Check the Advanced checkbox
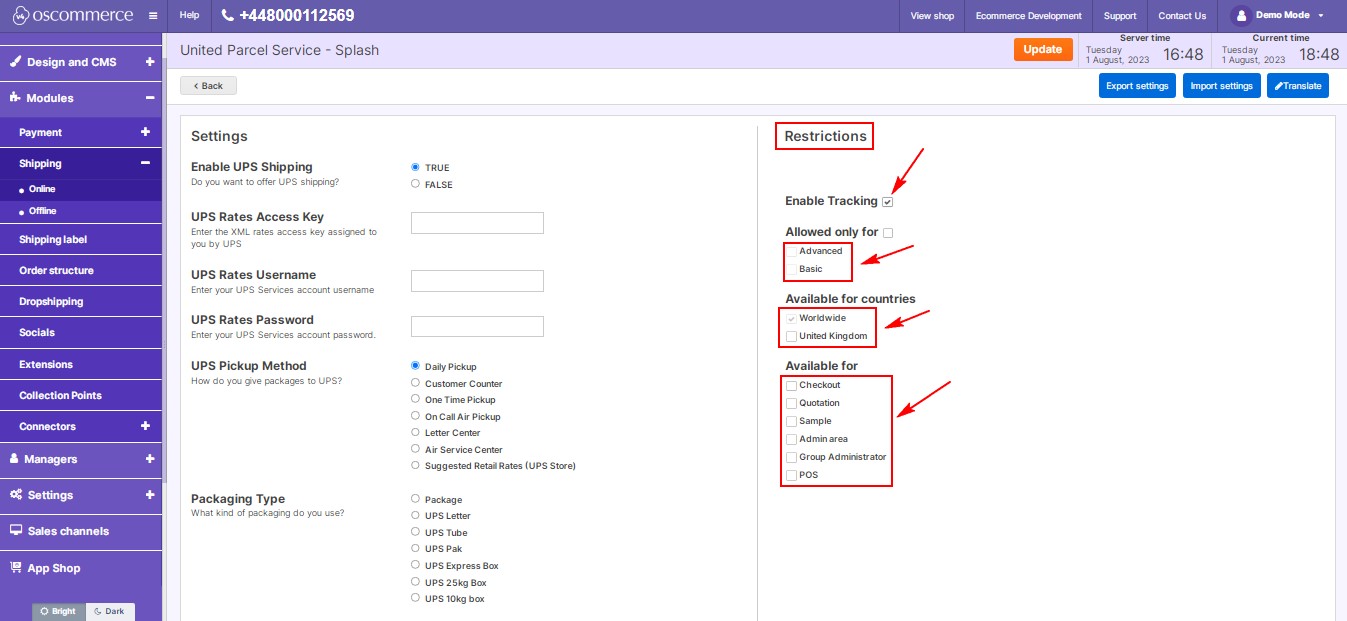Image resolution: width=1347 pixels, height=621 pixels. (x=791, y=251)
